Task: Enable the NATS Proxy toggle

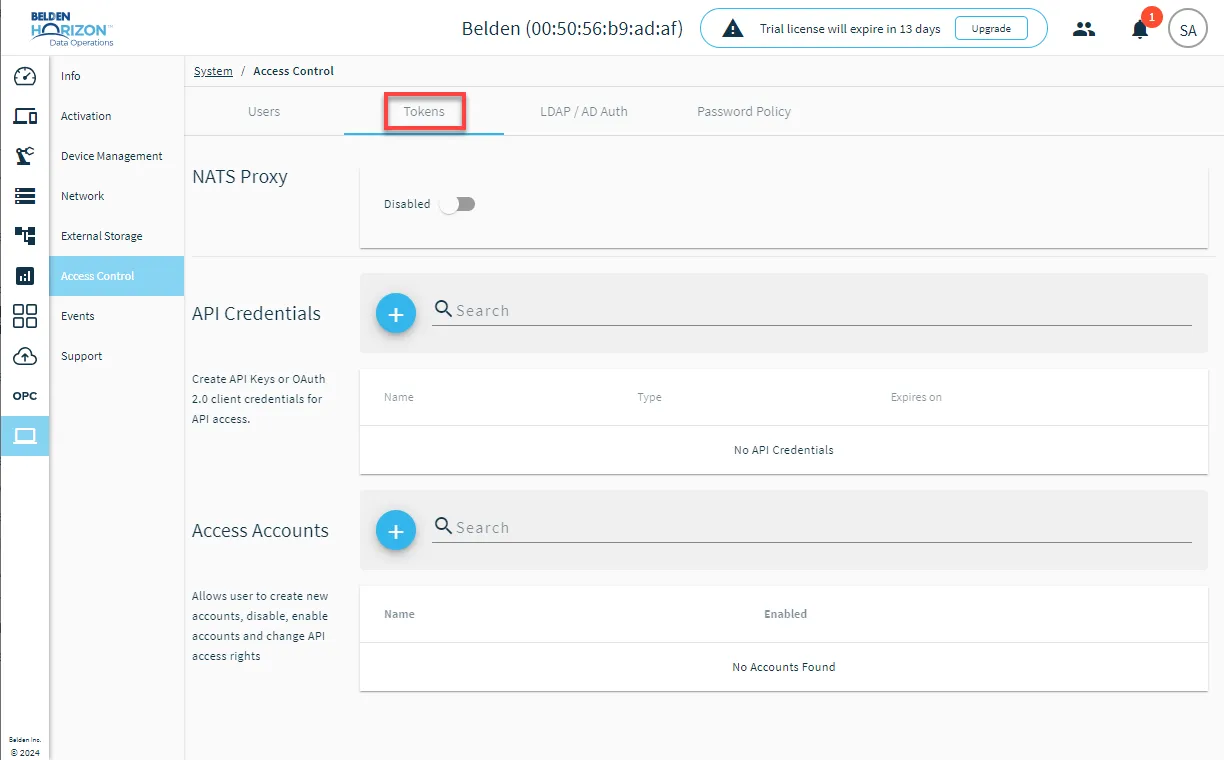Action: (458, 204)
